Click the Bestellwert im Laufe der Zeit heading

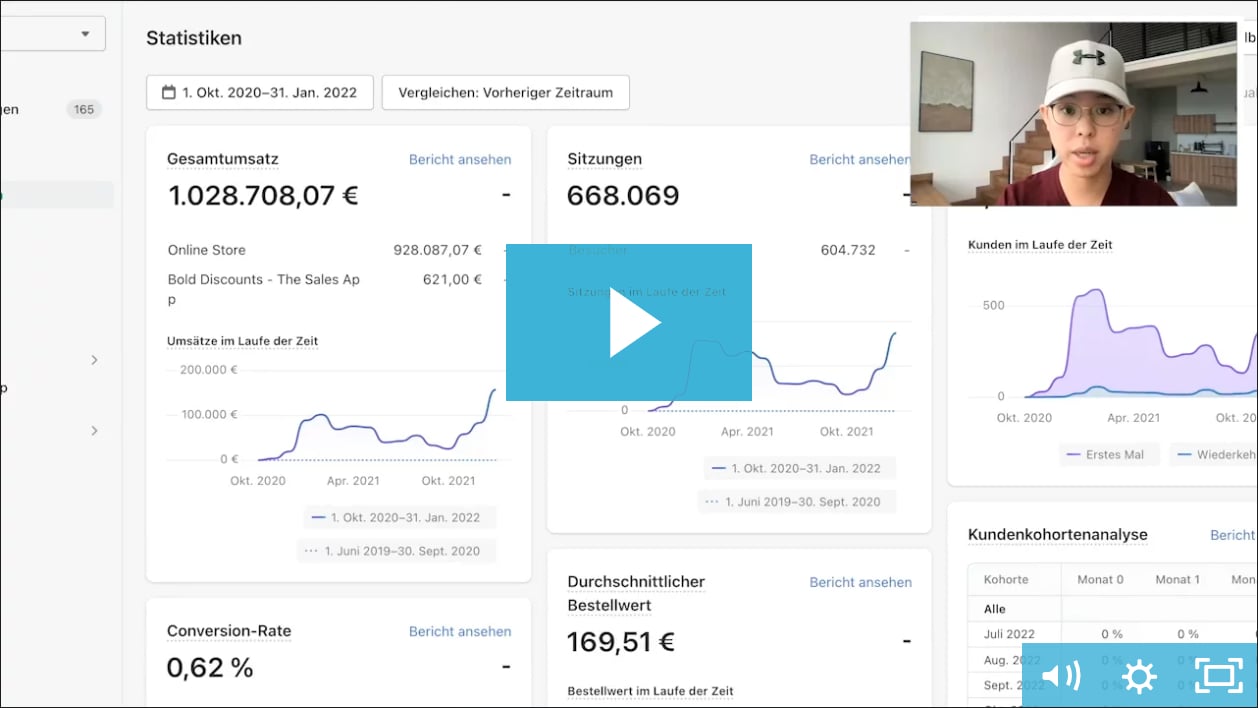[650, 691]
